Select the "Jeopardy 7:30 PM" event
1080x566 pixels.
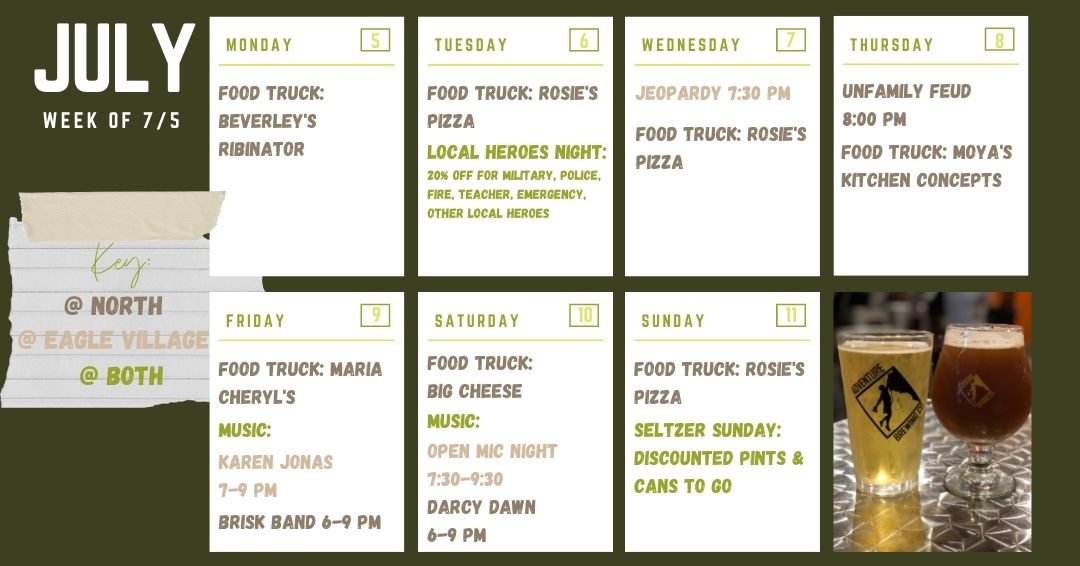[x=712, y=93]
